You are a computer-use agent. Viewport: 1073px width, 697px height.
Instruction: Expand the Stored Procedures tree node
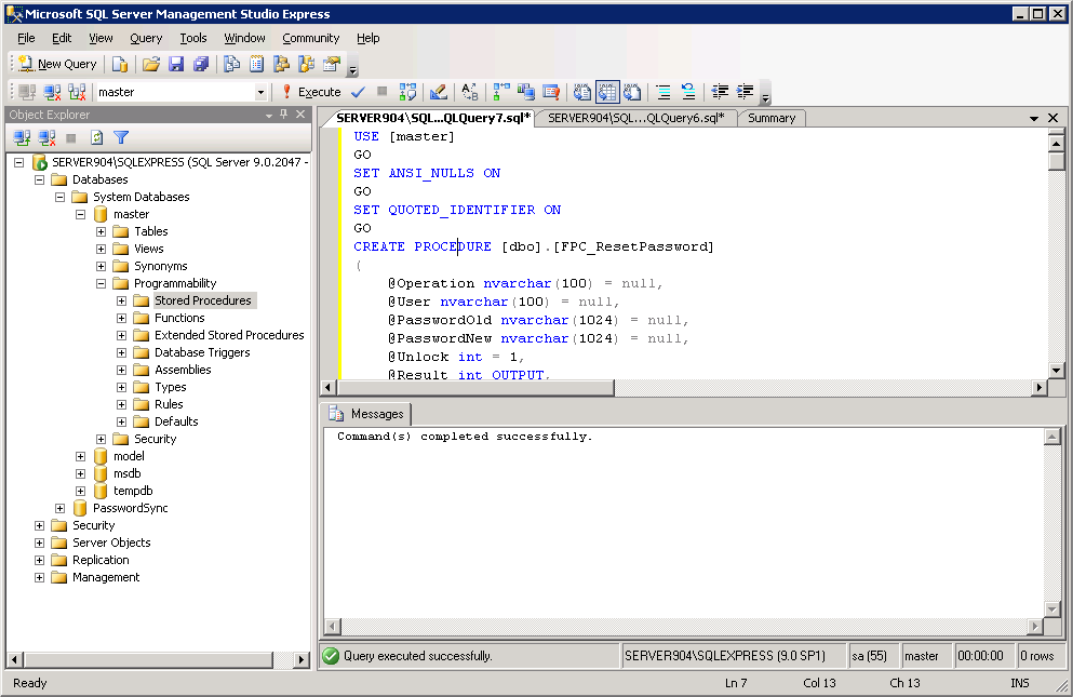(x=122, y=301)
